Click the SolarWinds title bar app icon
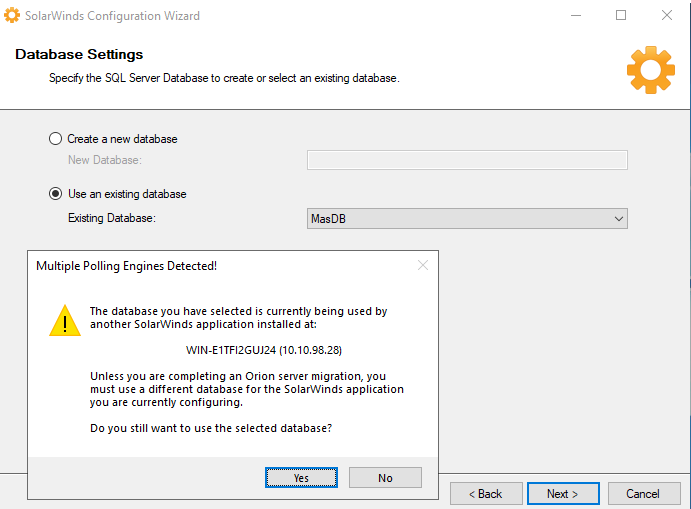The image size is (691, 509). point(12,15)
